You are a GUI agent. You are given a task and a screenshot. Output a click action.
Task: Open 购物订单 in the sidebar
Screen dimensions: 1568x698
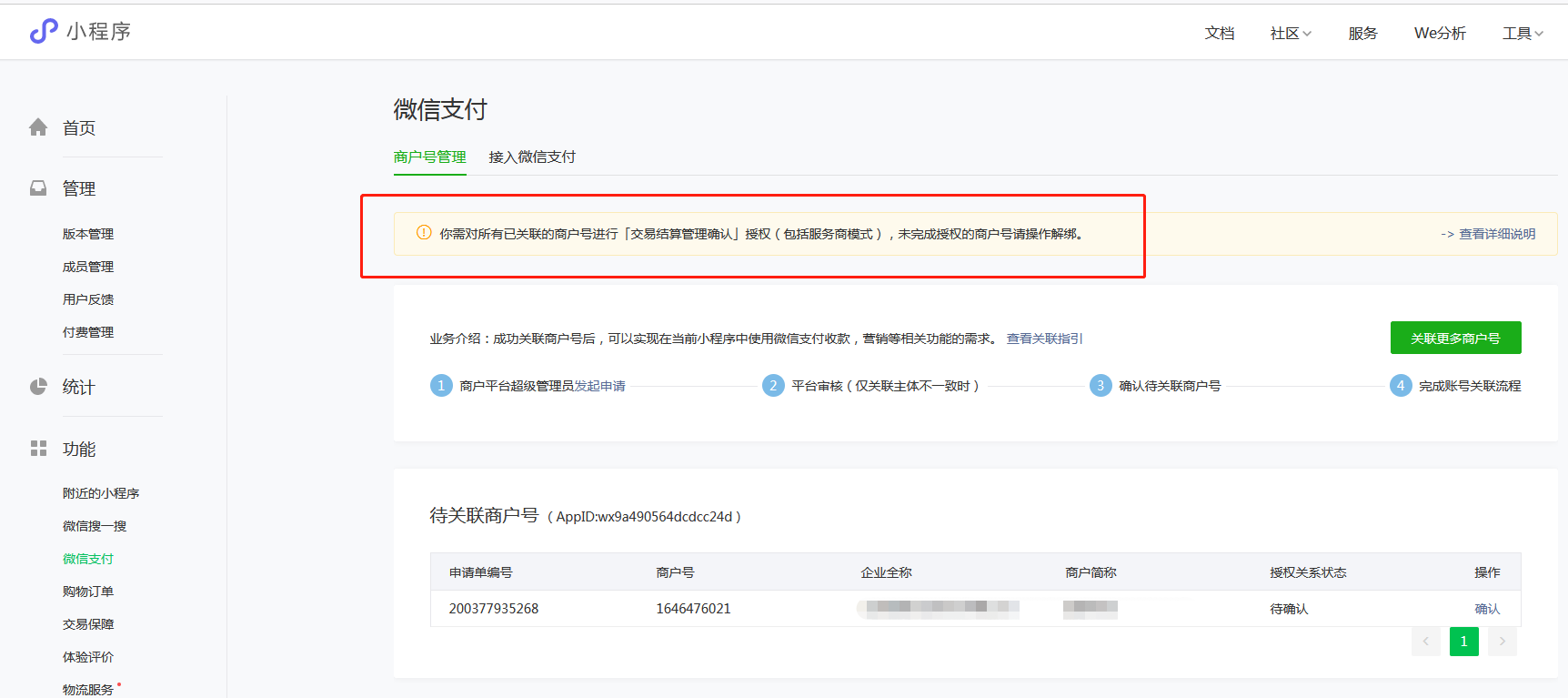click(x=88, y=592)
